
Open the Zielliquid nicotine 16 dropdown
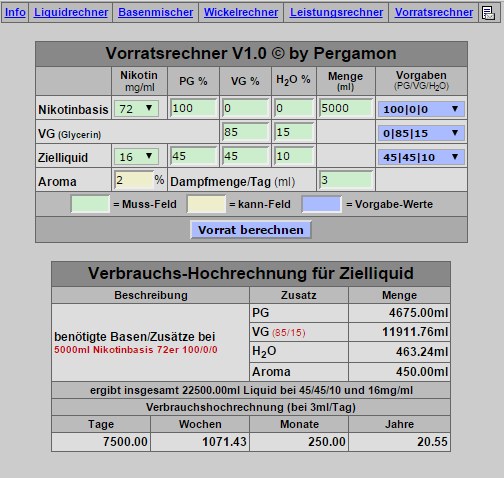click(136, 157)
